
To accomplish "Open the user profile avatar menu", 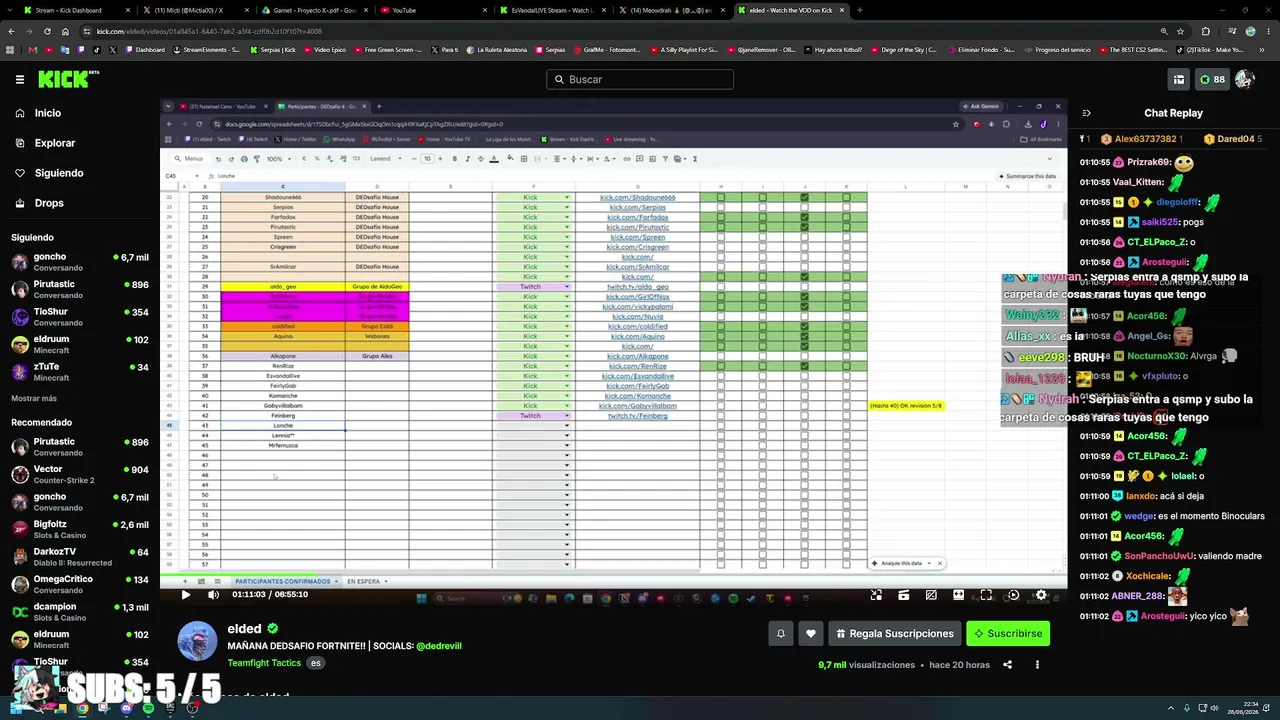I will 1245,79.
